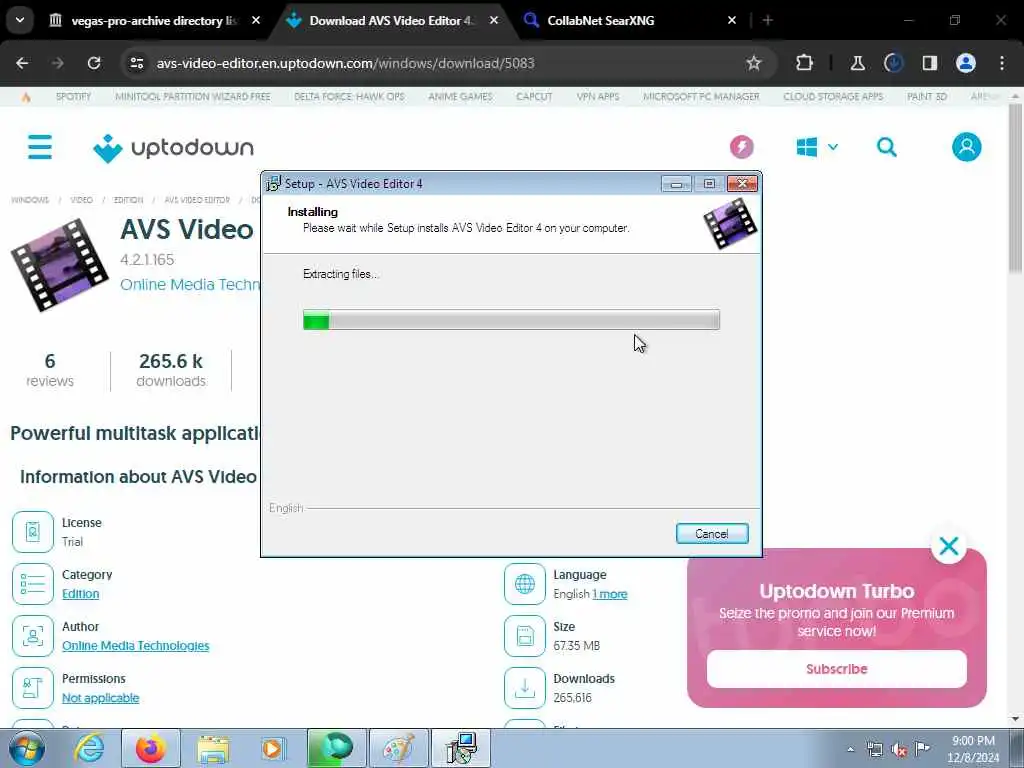Viewport: 1024px width, 768px height.
Task: Open the MICROSOFT PC MANAGER link
Action: (701, 96)
